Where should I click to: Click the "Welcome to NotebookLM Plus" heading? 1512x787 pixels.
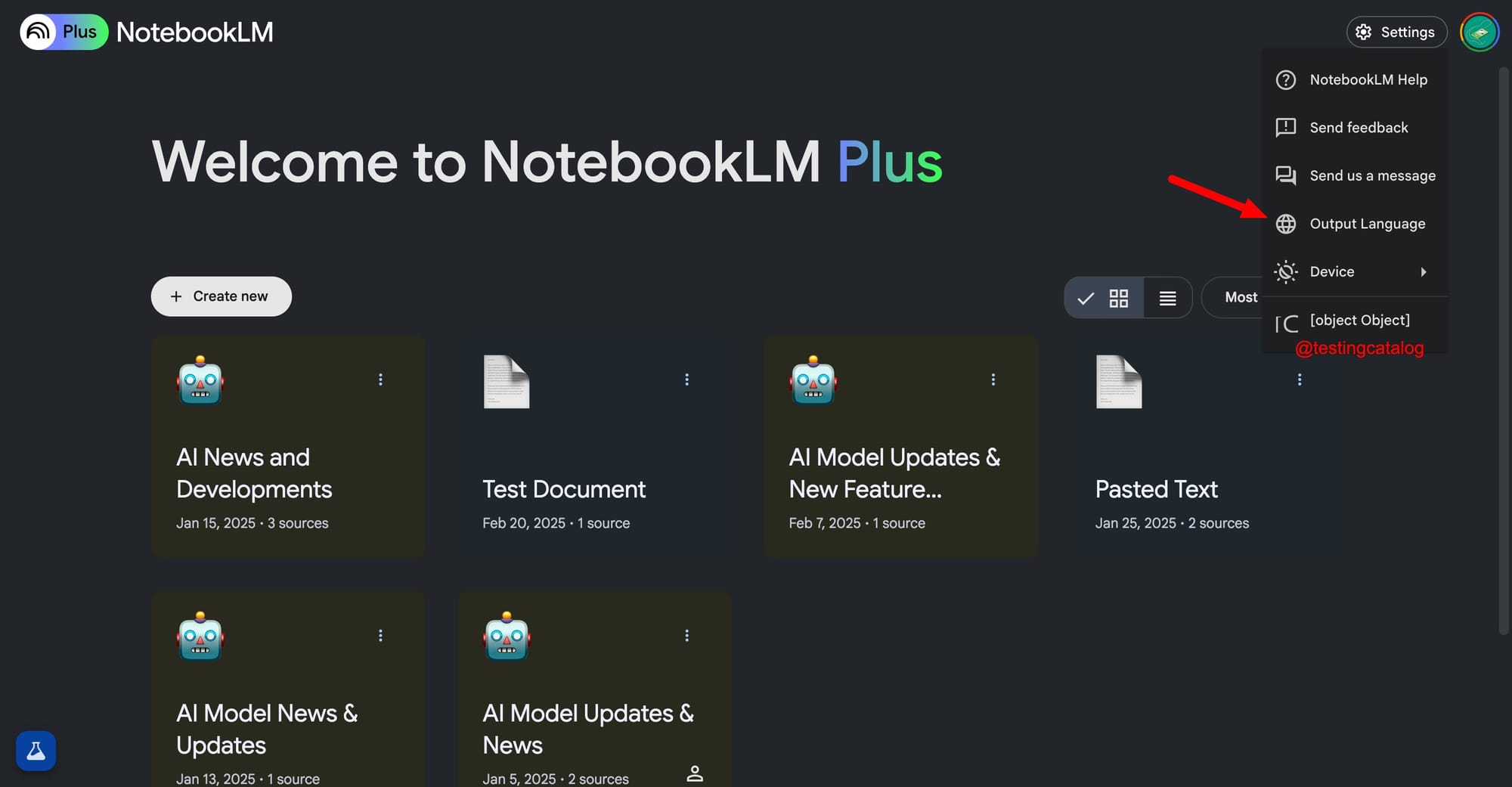pos(547,162)
